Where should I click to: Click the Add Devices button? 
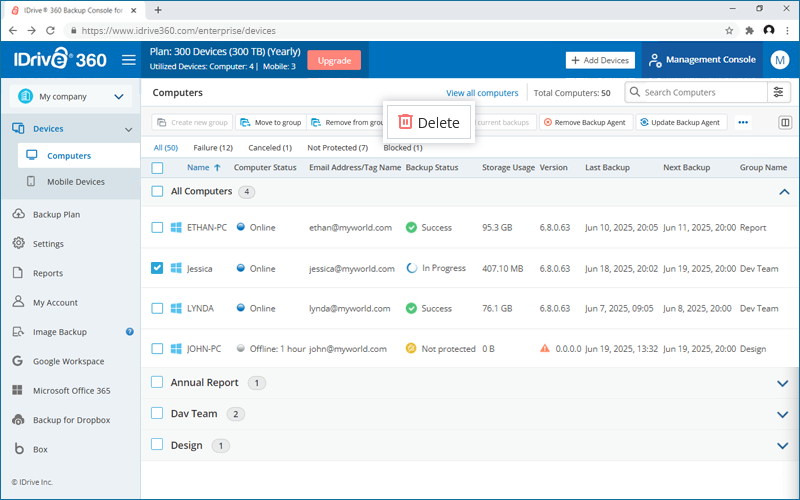pyautogui.click(x=600, y=60)
